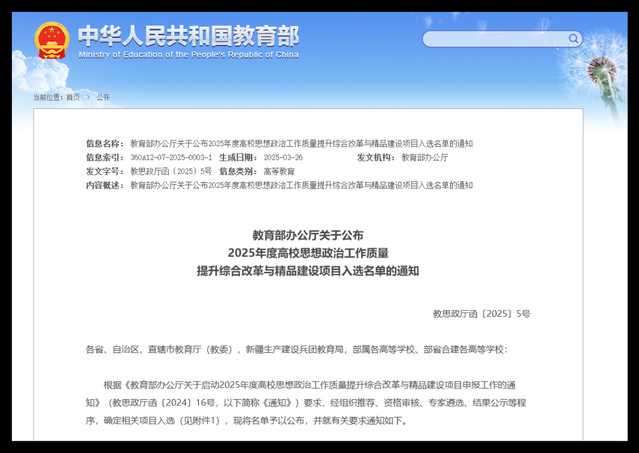639x453 pixels.
Task: Click the magnifier search icon
Action: pos(574,39)
